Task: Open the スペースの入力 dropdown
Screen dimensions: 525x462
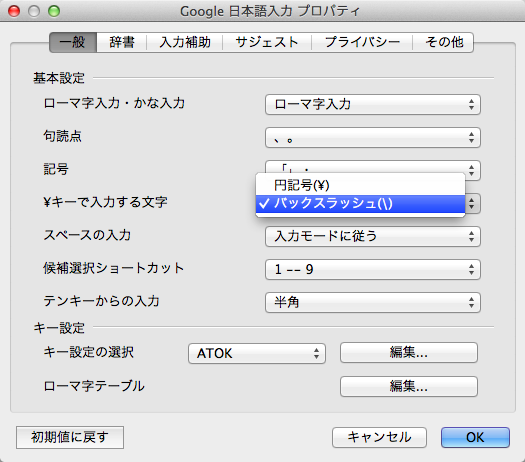Action: pos(373,236)
